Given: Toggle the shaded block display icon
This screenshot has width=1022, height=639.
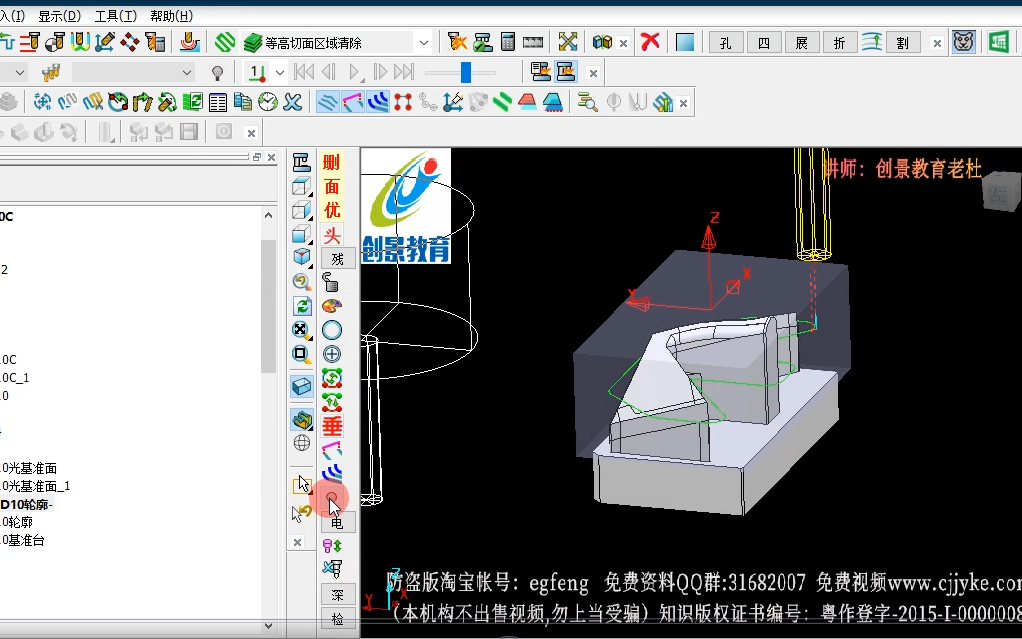Looking at the screenshot, I should click(302, 387).
